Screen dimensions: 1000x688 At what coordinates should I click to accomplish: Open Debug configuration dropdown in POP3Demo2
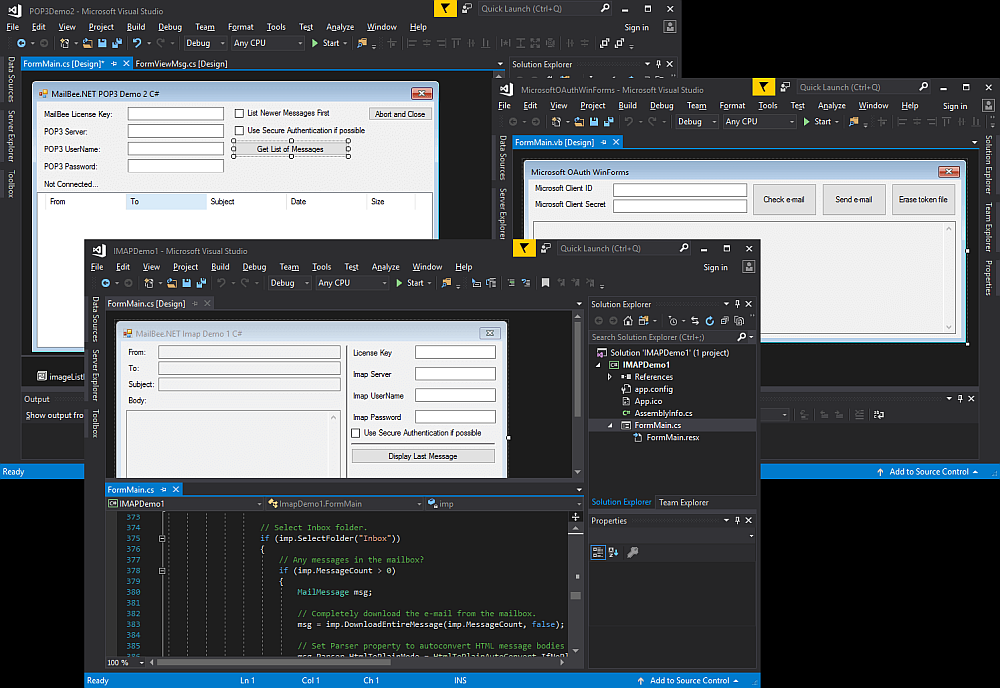click(x=205, y=43)
